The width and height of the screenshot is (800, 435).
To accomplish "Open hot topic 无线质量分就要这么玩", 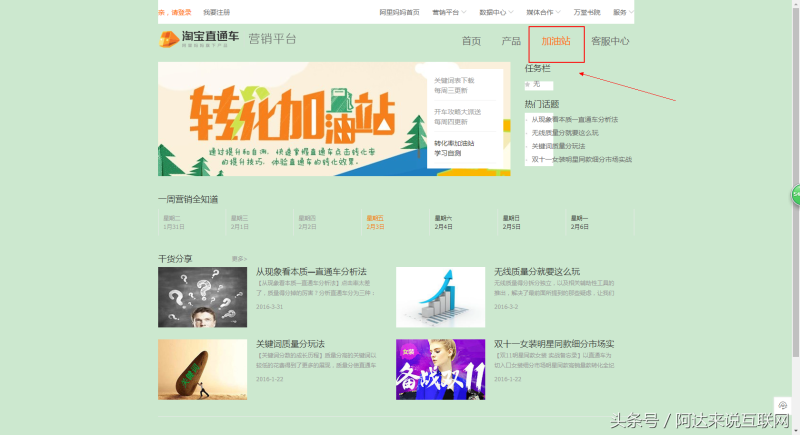I will pos(565,133).
